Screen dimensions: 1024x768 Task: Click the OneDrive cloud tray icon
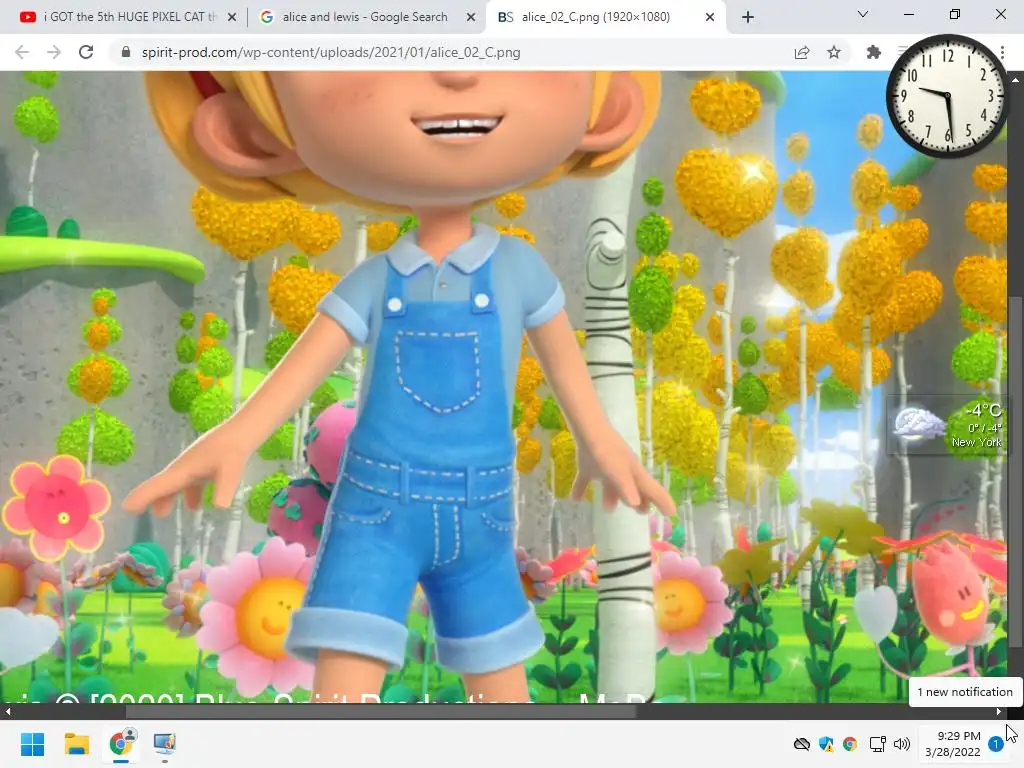pos(801,744)
